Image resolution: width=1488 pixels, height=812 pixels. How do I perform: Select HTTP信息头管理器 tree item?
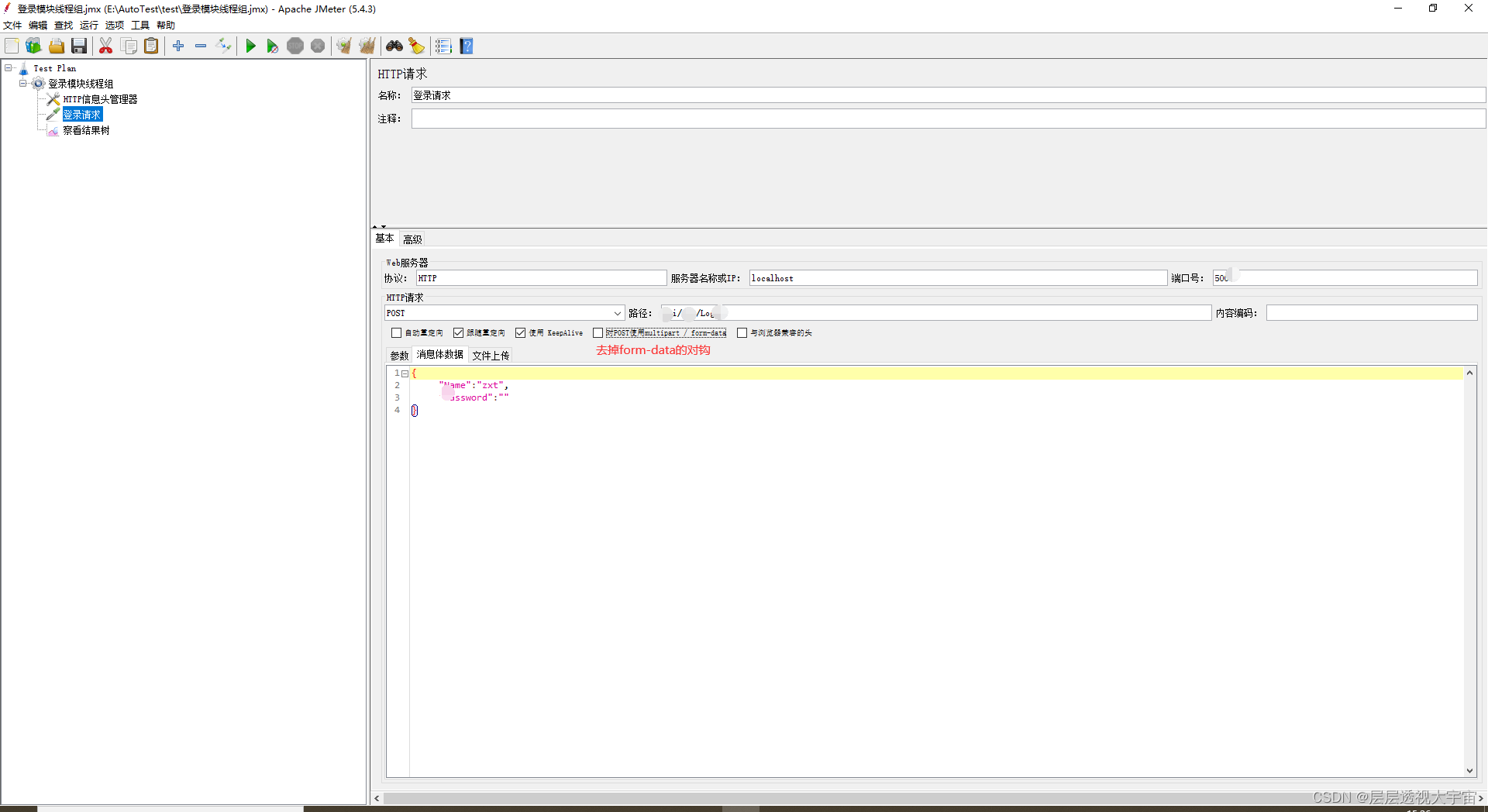point(100,99)
